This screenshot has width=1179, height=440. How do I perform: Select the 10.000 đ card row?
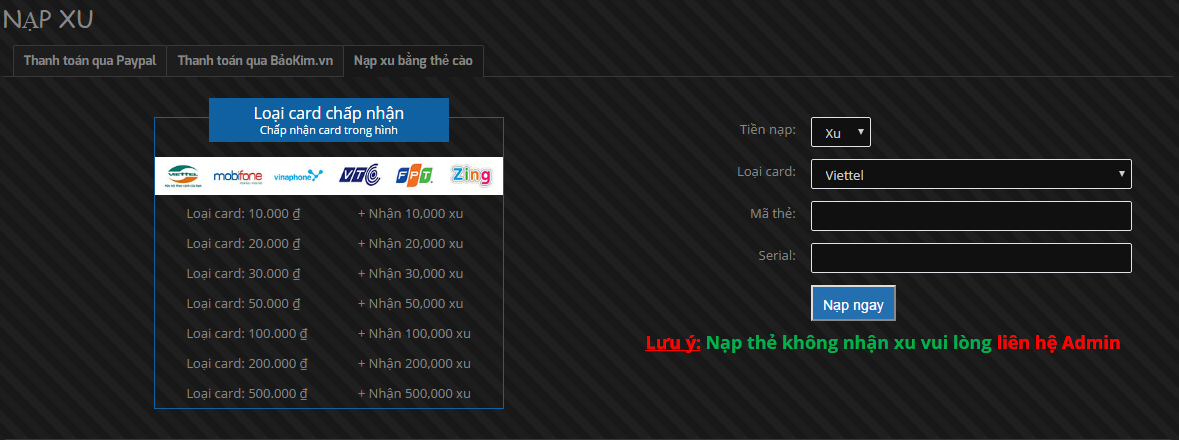[x=245, y=213]
